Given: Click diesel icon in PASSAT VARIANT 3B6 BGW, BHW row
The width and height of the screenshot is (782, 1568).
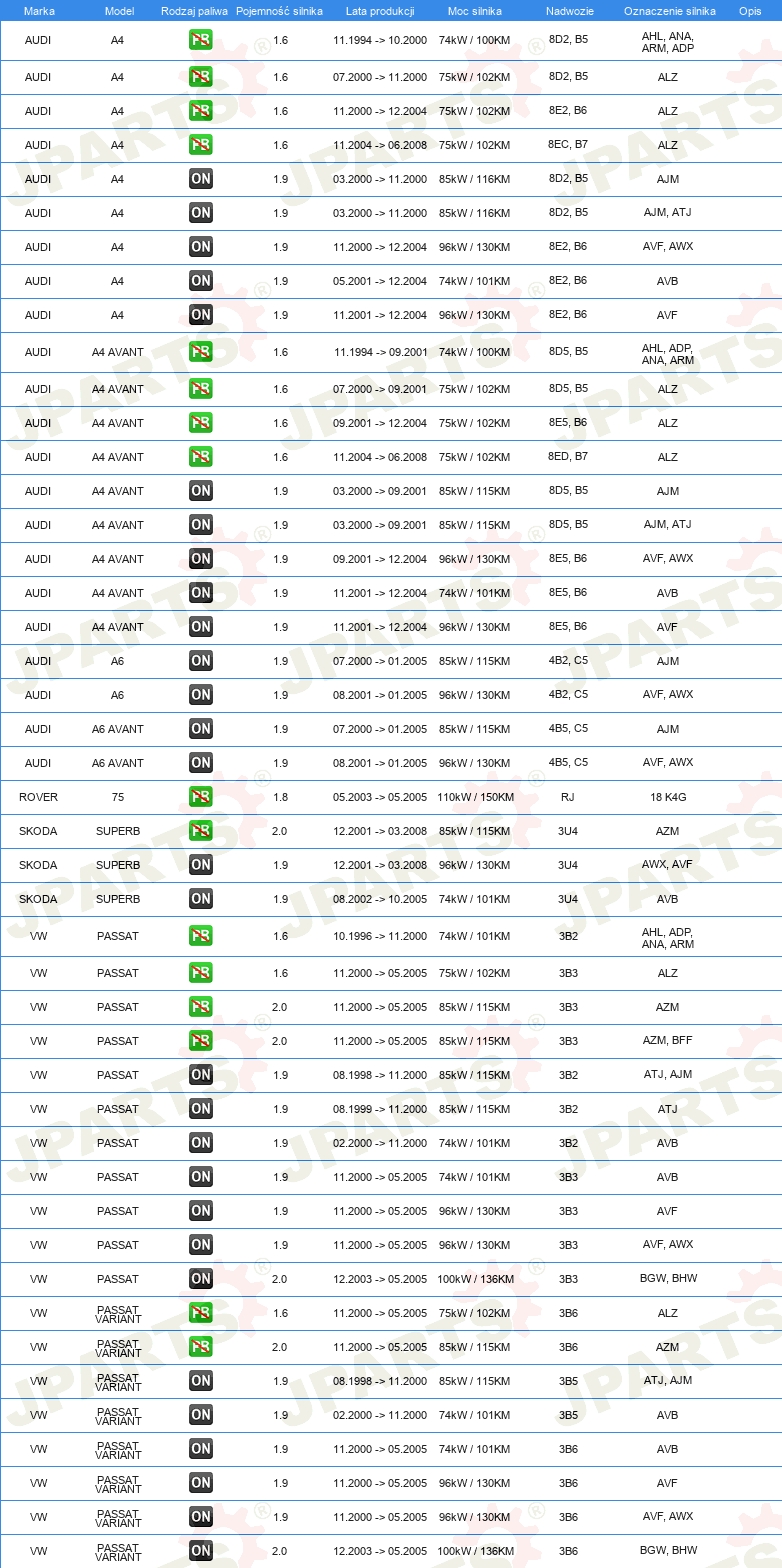Looking at the screenshot, I should click(x=201, y=1551).
